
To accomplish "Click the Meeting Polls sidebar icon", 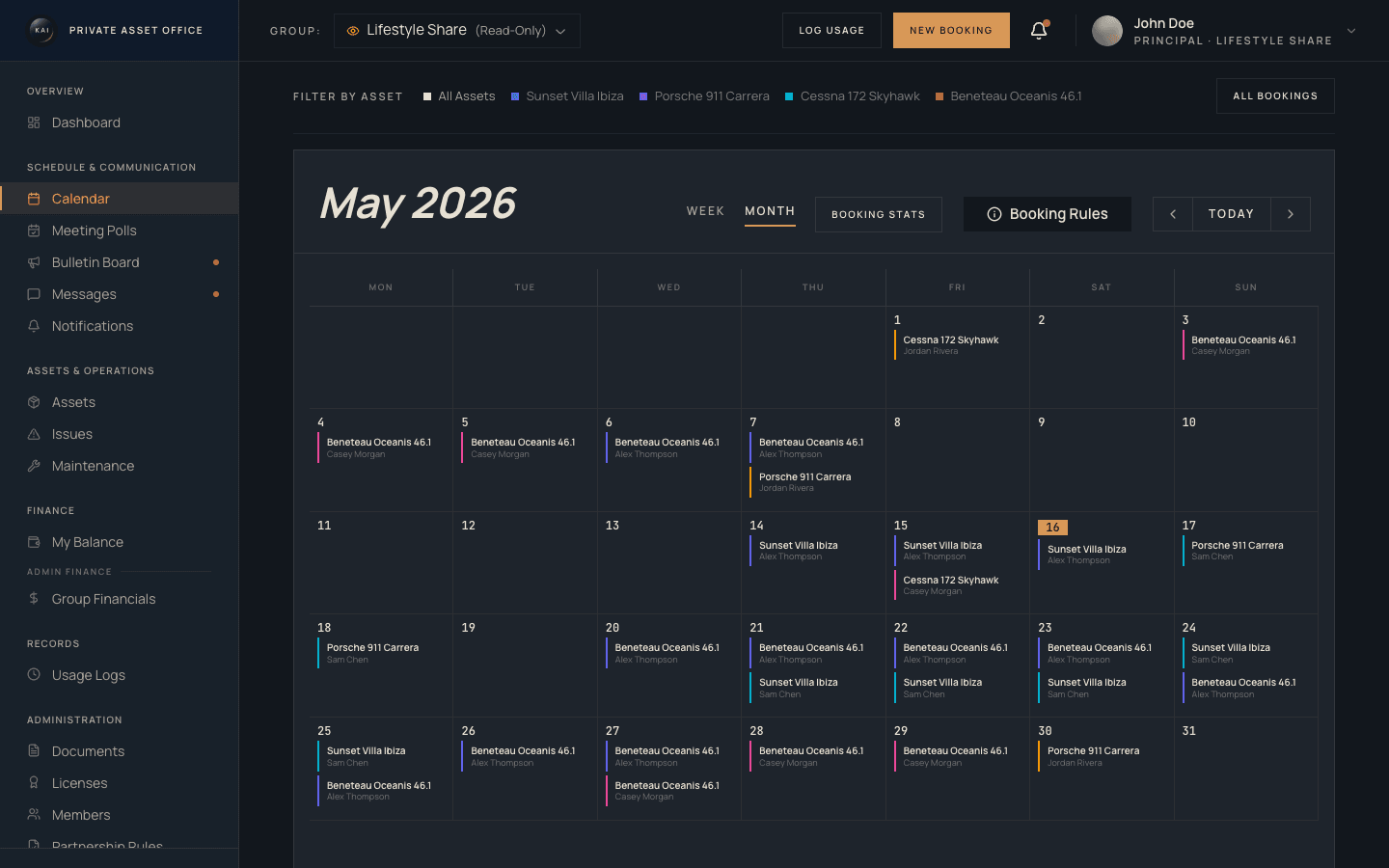I will click(34, 231).
